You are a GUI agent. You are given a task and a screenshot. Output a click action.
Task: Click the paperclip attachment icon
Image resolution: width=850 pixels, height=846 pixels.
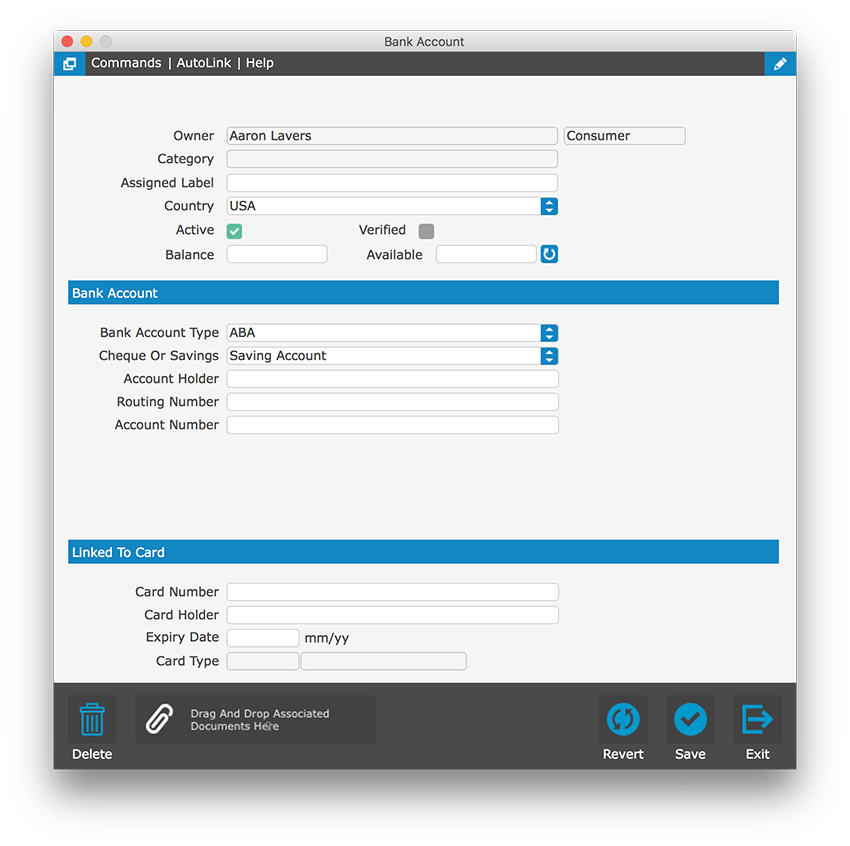pos(160,719)
